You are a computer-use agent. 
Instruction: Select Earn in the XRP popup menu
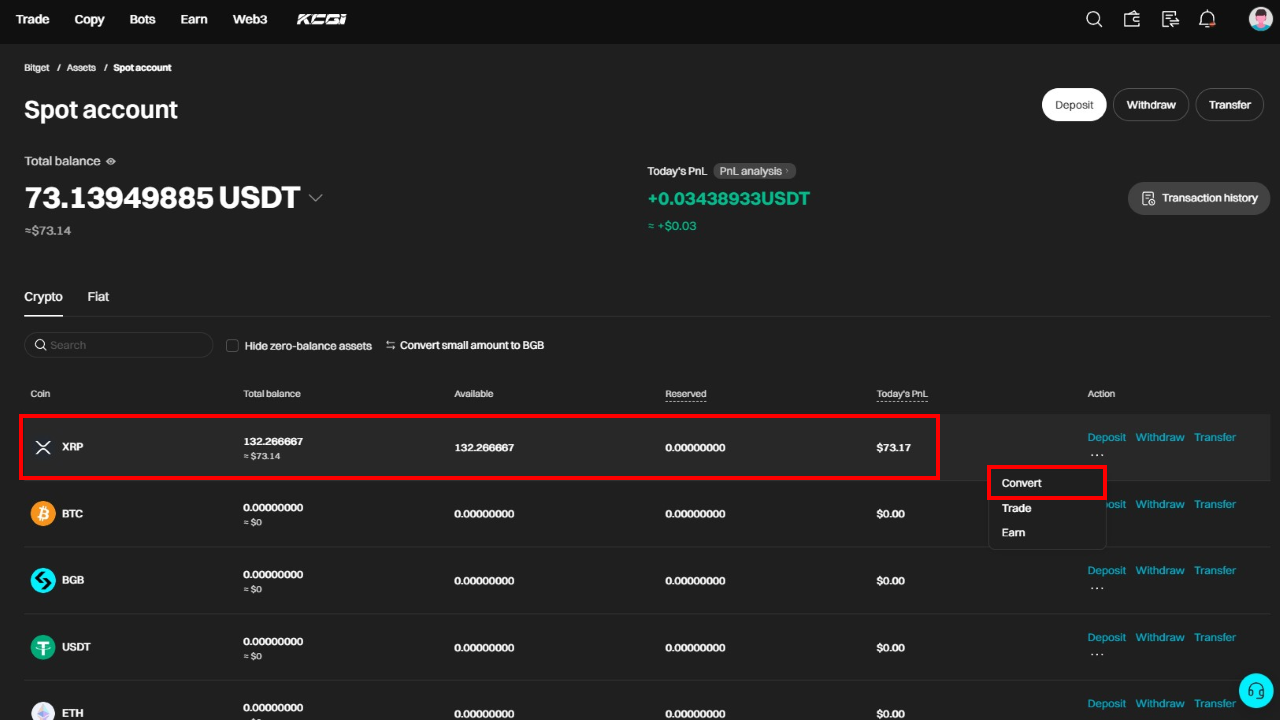pos(1047,532)
